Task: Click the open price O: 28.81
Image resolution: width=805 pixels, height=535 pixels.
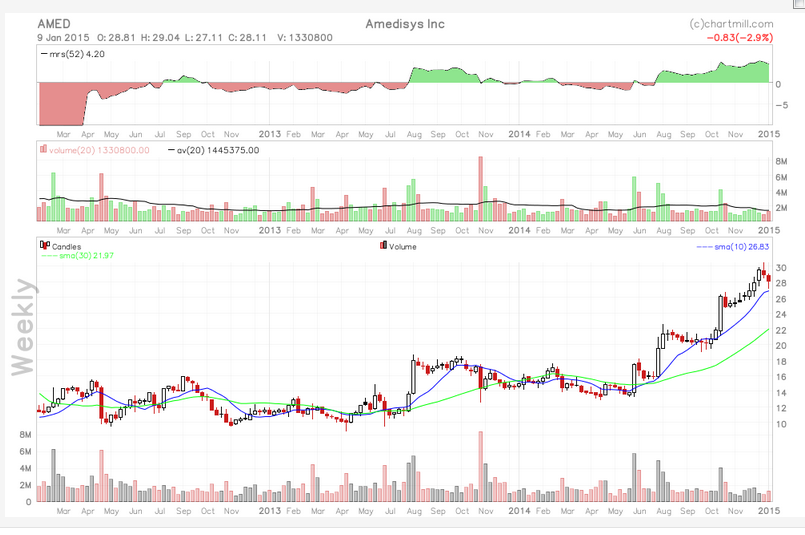Action: (117, 37)
